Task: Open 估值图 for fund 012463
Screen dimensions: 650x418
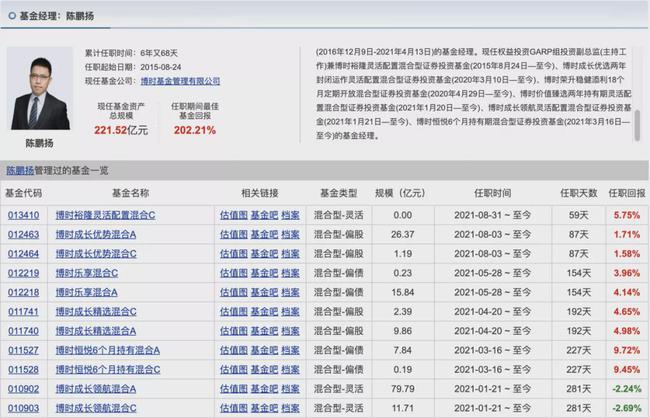Action: point(234,234)
